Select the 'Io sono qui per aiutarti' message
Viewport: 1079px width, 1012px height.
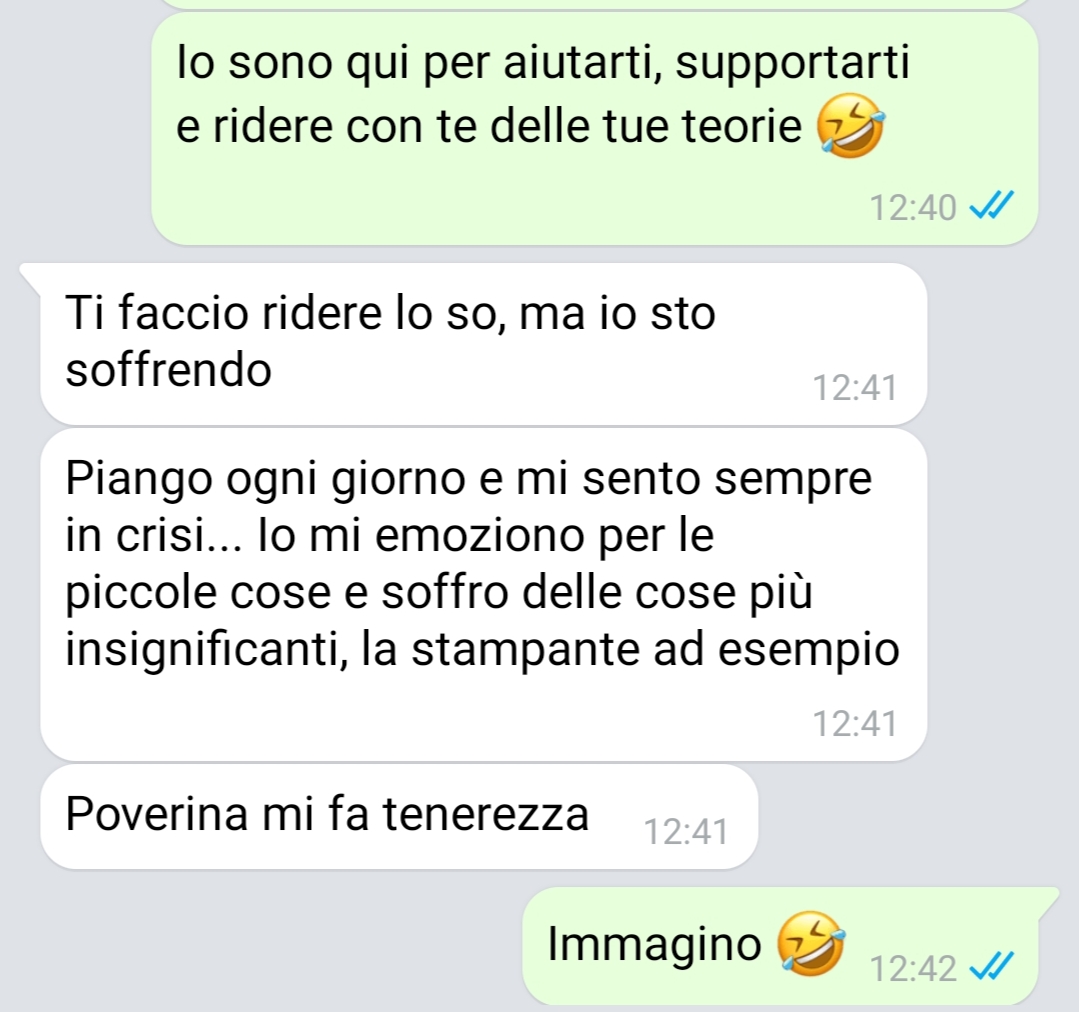click(x=595, y=128)
